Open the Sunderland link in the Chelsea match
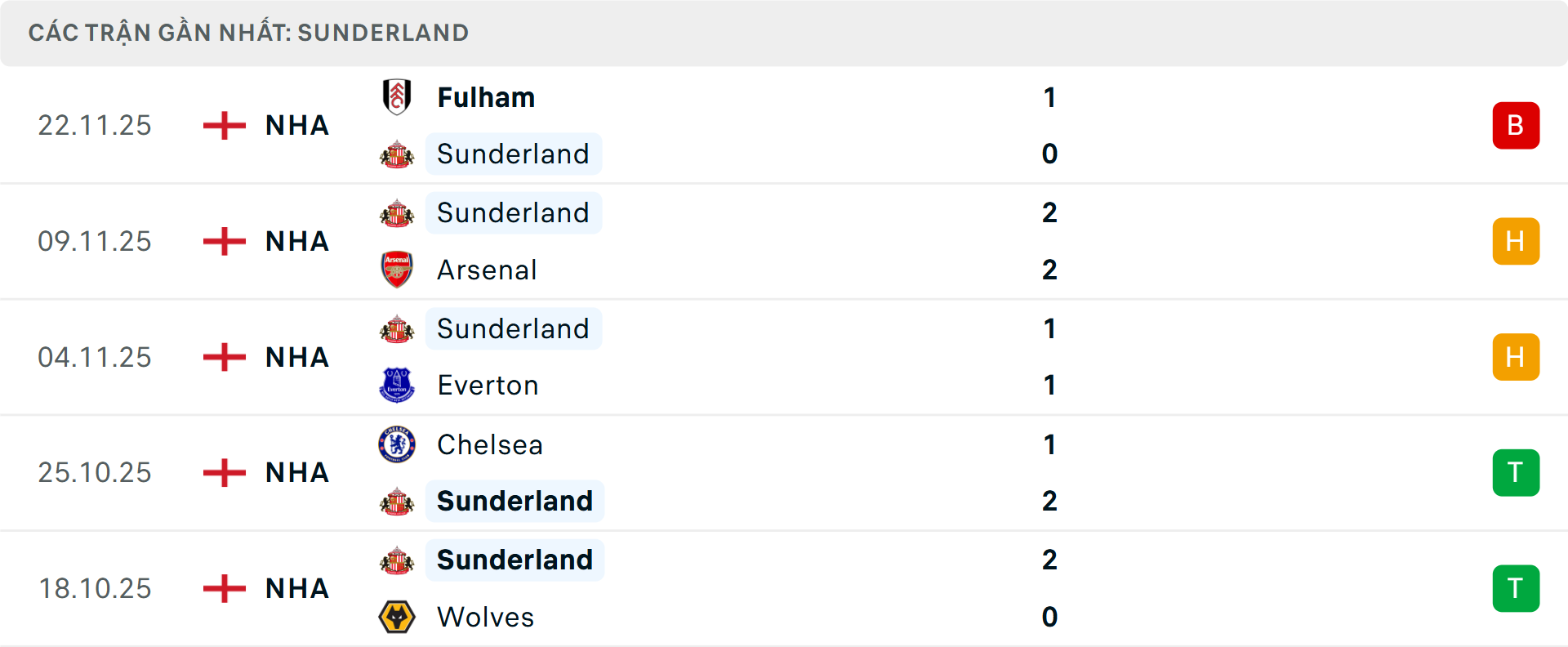1568x647 pixels. [514, 501]
